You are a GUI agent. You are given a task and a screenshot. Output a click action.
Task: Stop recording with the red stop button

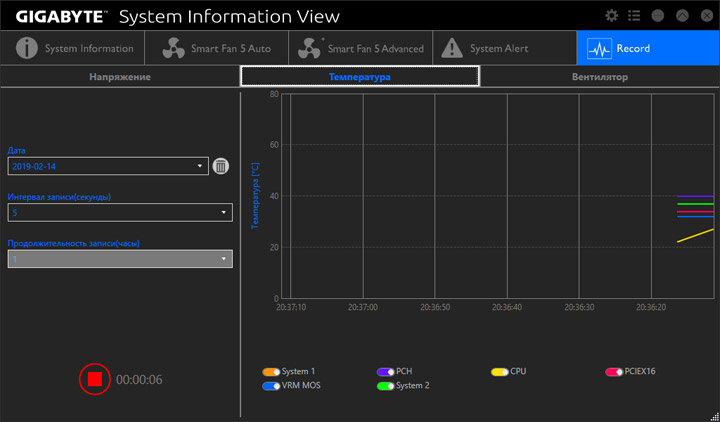point(95,379)
